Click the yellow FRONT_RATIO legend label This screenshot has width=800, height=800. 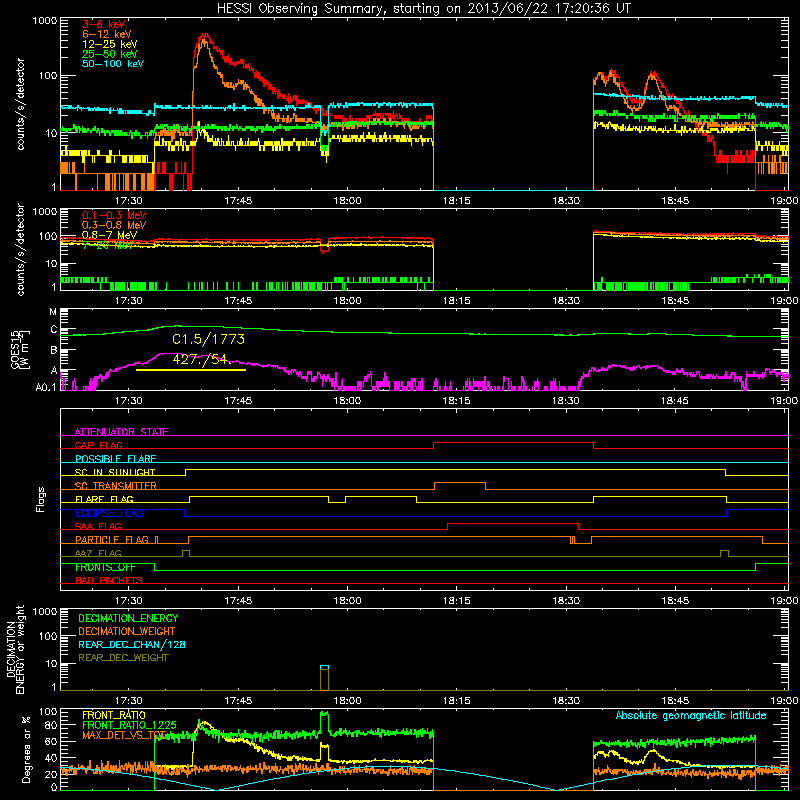pyautogui.click(x=114, y=715)
